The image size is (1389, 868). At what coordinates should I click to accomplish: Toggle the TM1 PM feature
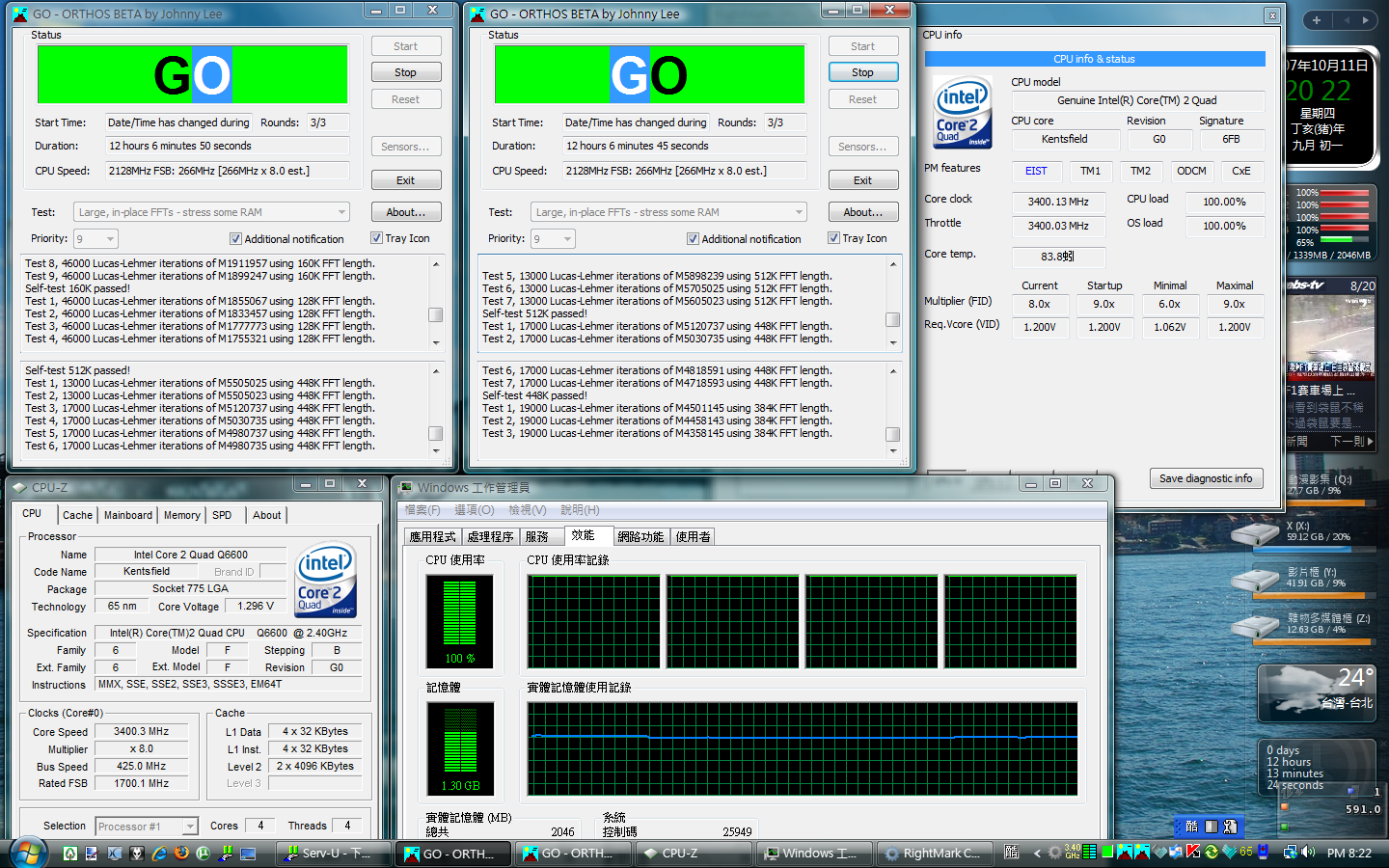[1090, 171]
